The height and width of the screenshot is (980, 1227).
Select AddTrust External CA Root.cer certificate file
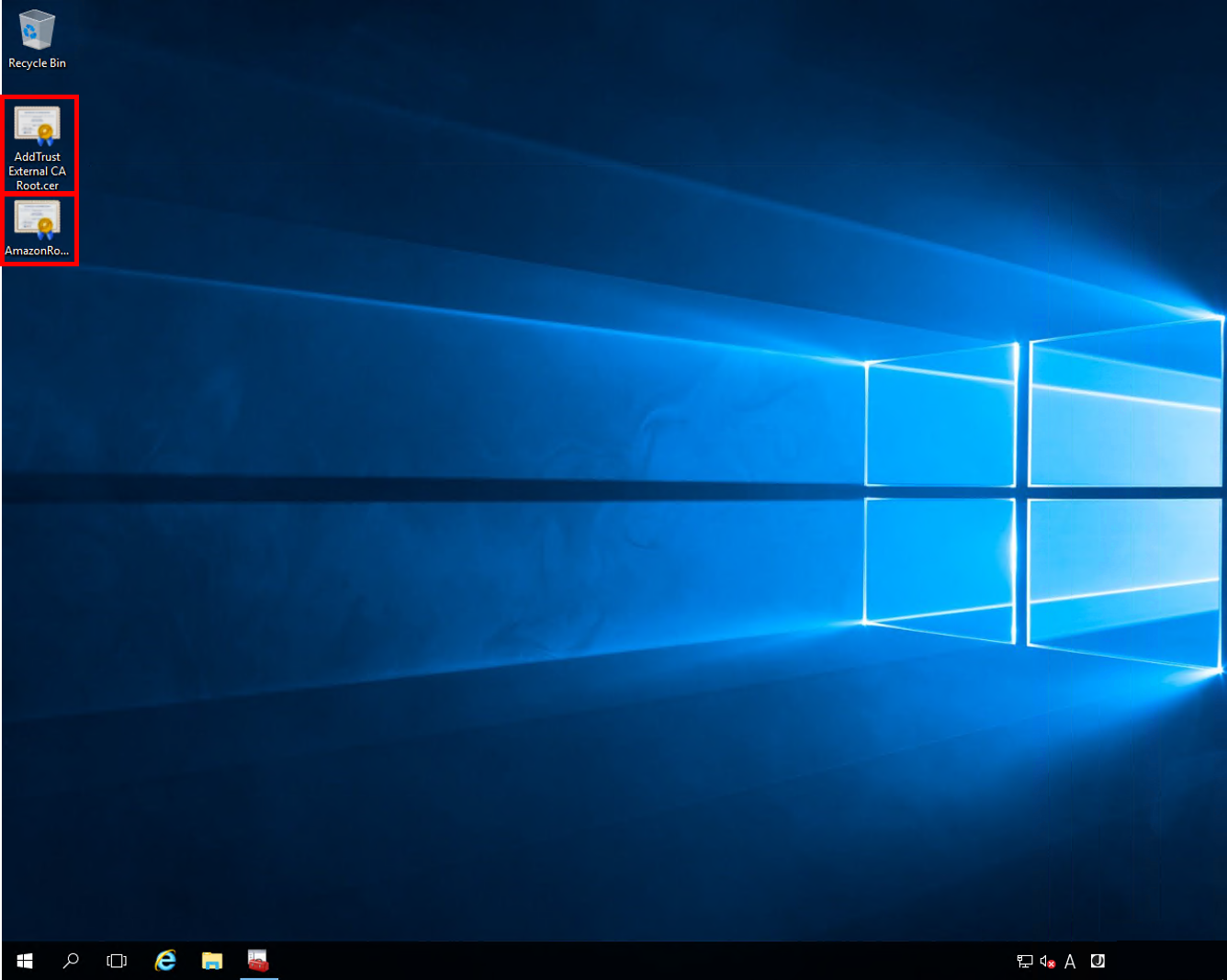pos(38,147)
